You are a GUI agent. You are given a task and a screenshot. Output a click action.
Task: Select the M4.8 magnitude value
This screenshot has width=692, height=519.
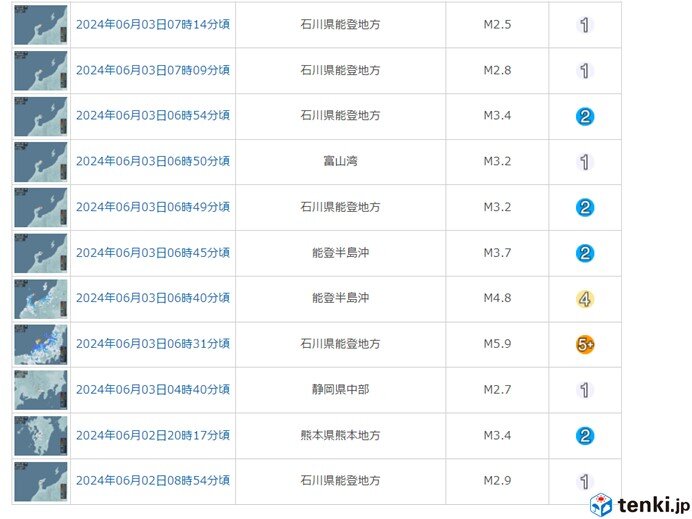click(497, 298)
